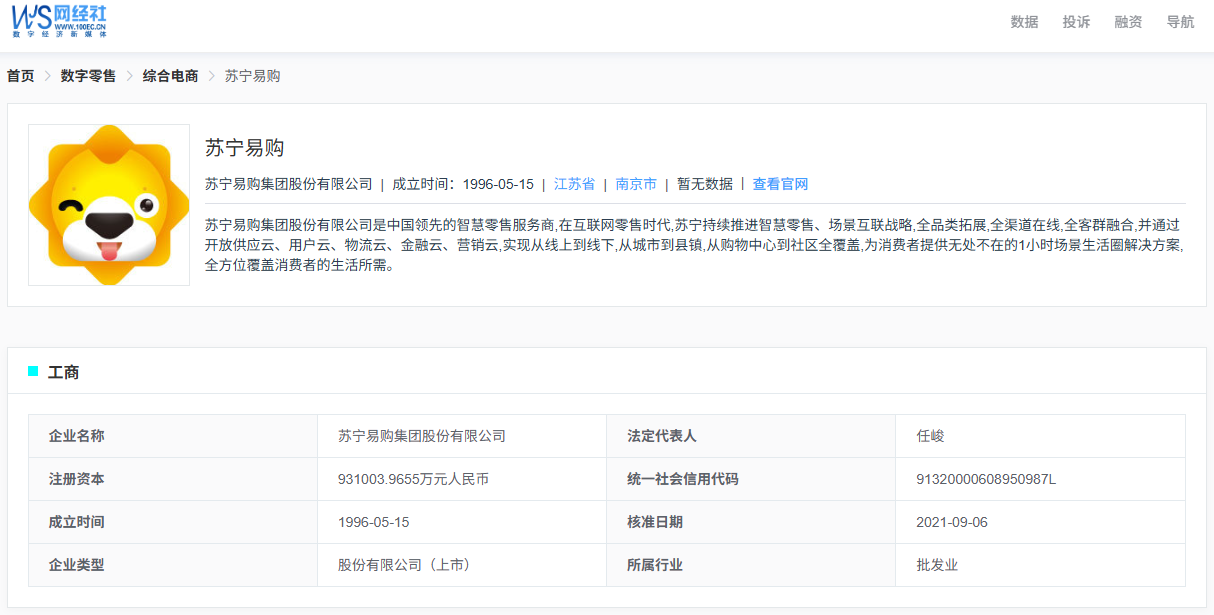Select 1996-05-15 date in the table
This screenshot has height=615, width=1214.
[374, 522]
